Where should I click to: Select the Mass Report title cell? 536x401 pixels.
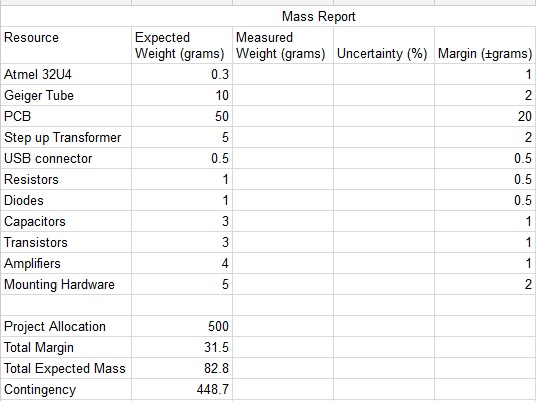point(268,16)
